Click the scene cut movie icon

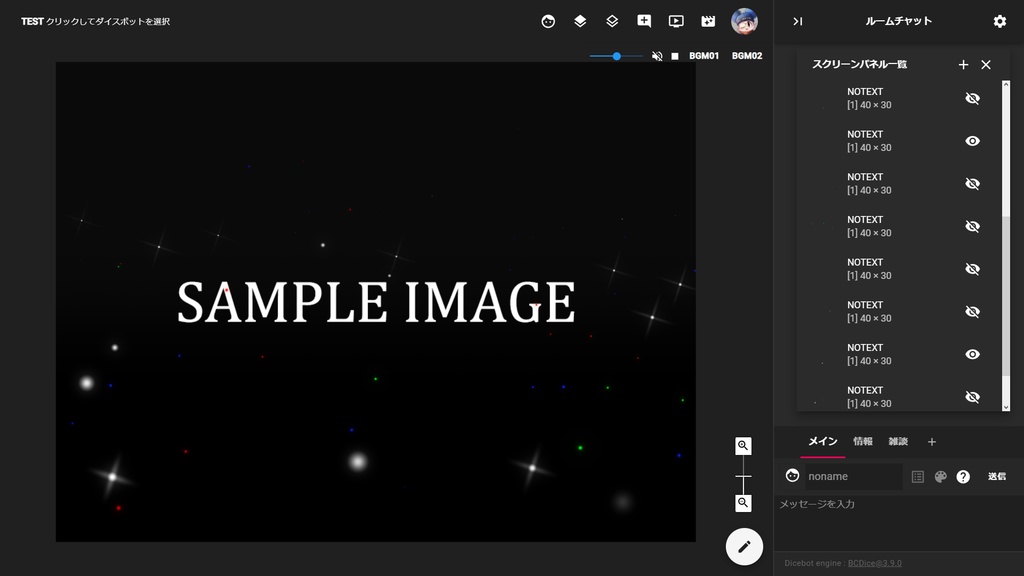click(707, 20)
